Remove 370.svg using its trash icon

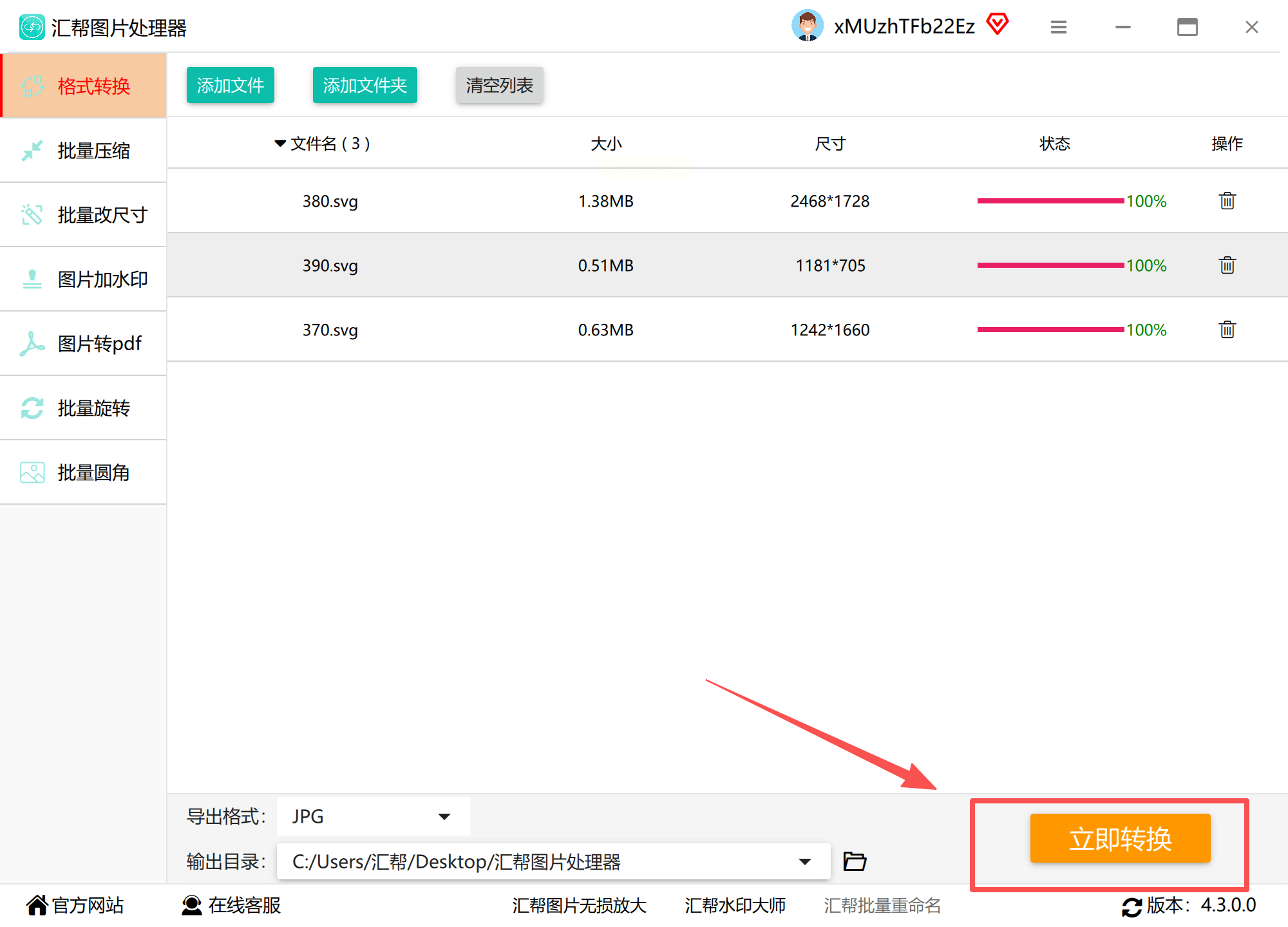point(1227,330)
